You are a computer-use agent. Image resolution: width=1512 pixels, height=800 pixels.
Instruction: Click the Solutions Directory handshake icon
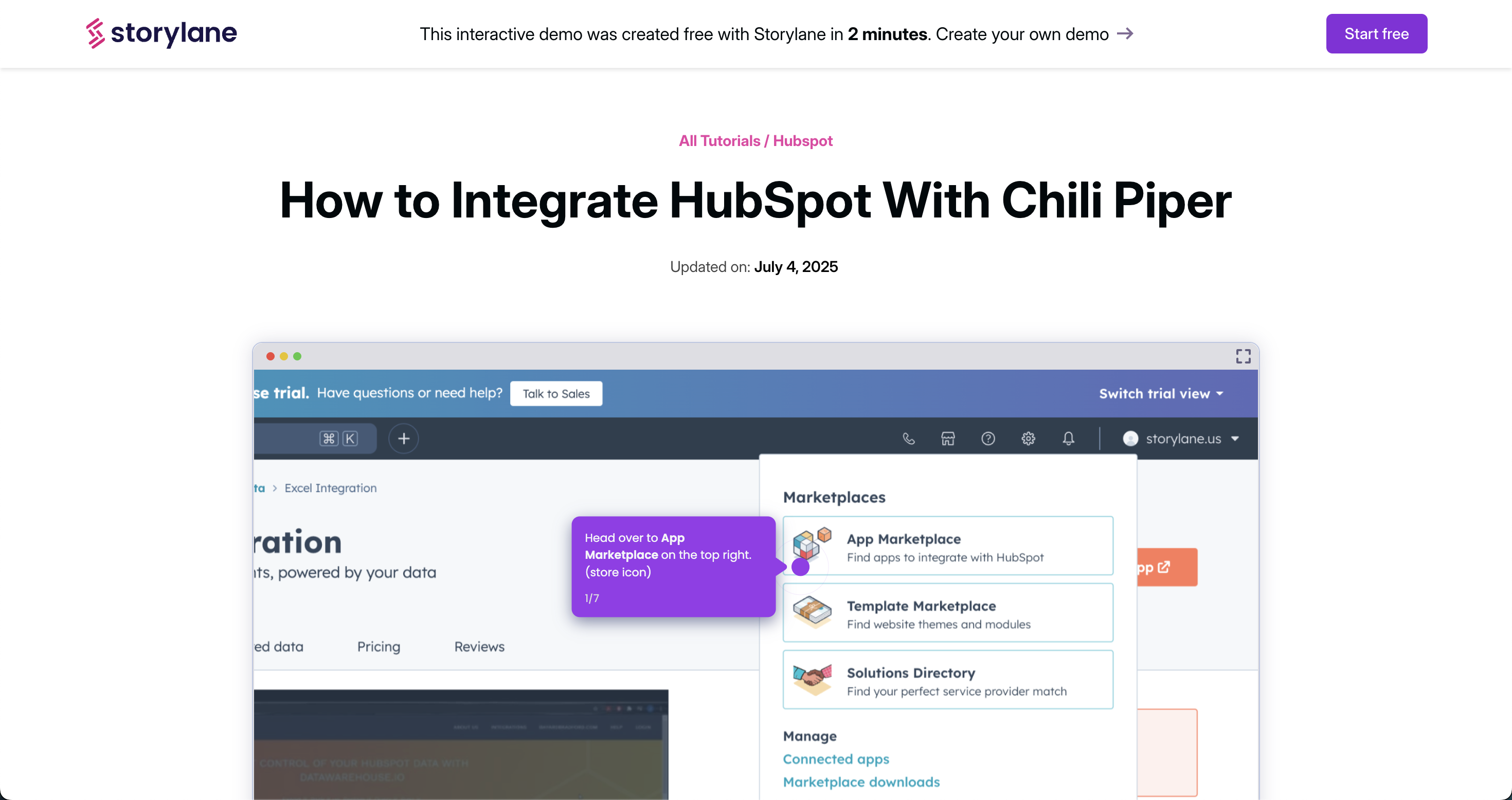[812, 679]
